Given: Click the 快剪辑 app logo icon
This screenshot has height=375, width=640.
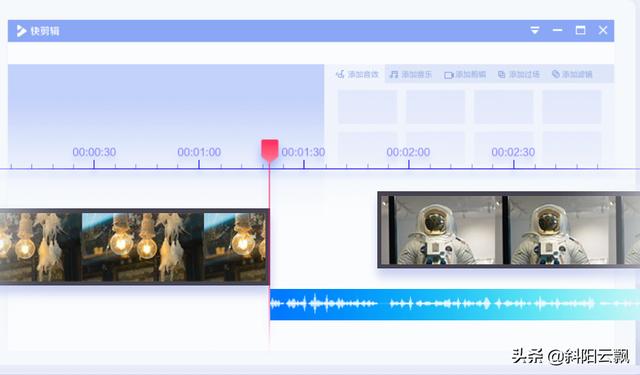Looking at the screenshot, I should click(x=21, y=31).
